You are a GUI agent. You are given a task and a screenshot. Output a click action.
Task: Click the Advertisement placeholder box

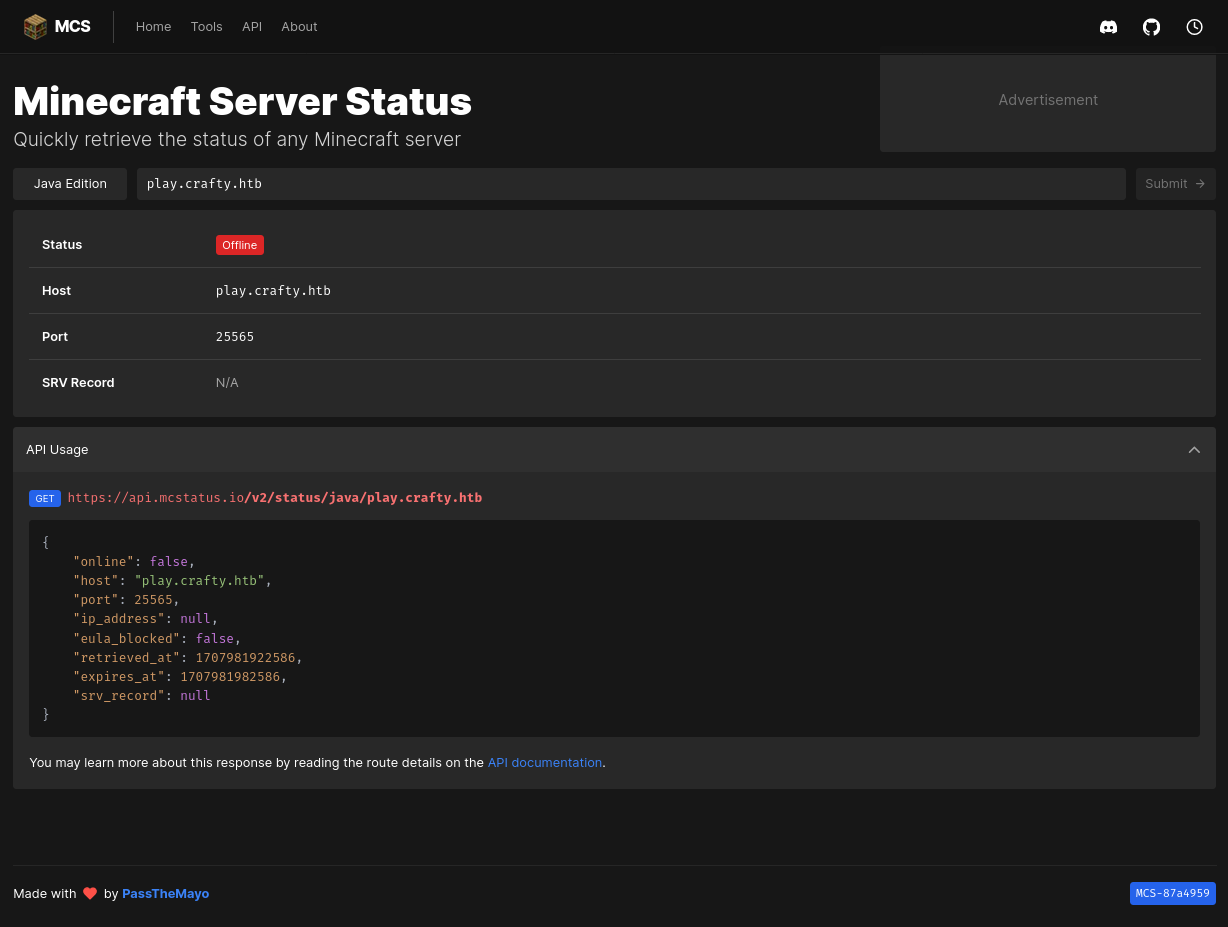pyautogui.click(x=1048, y=103)
